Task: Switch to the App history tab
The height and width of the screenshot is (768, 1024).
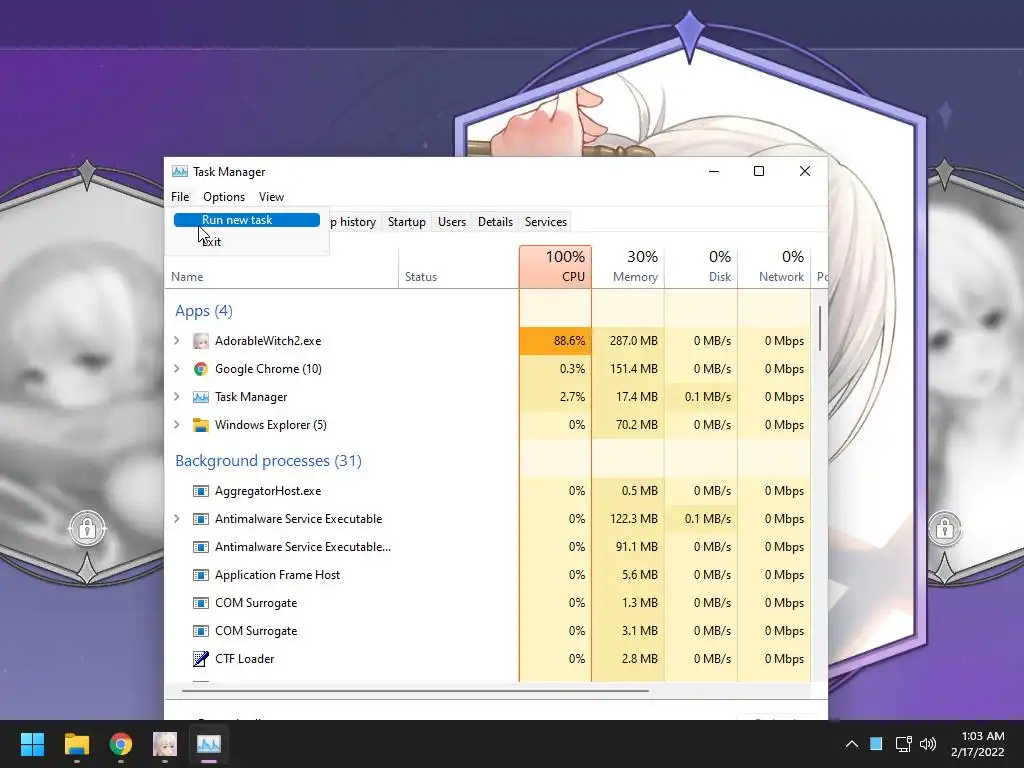Action: [355, 222]
